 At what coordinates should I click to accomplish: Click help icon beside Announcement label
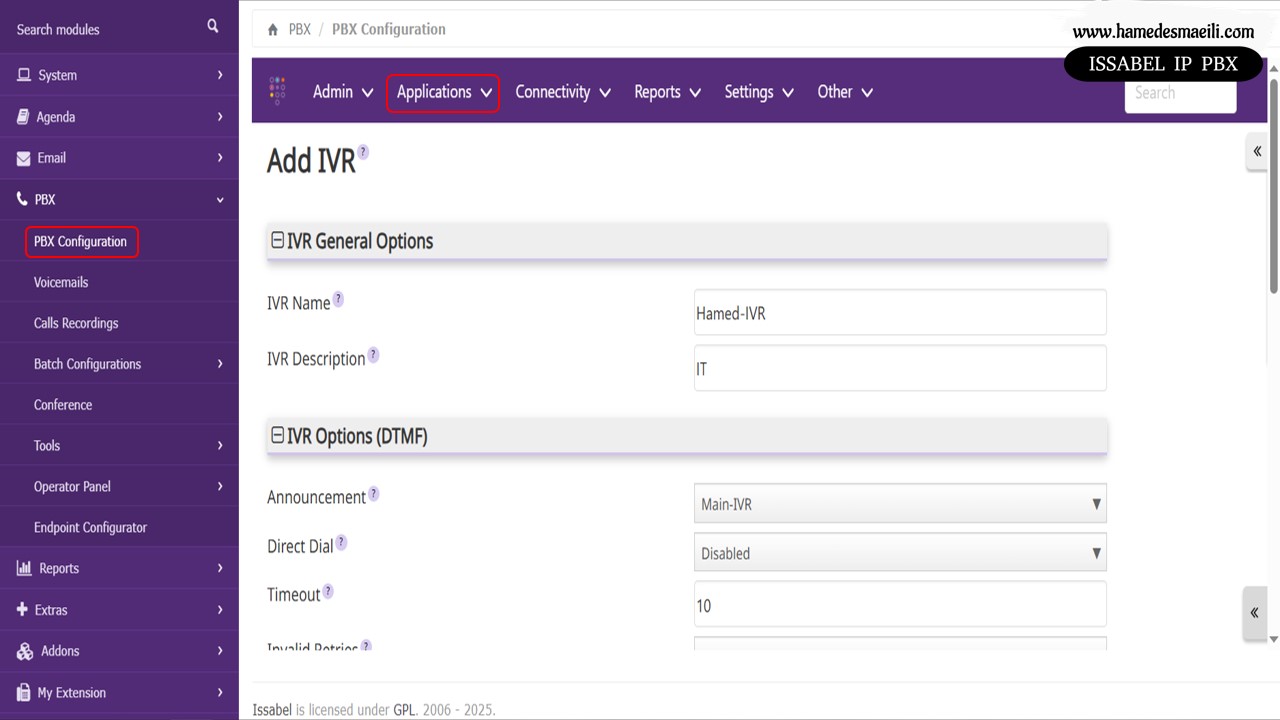(x=374, y=494)
